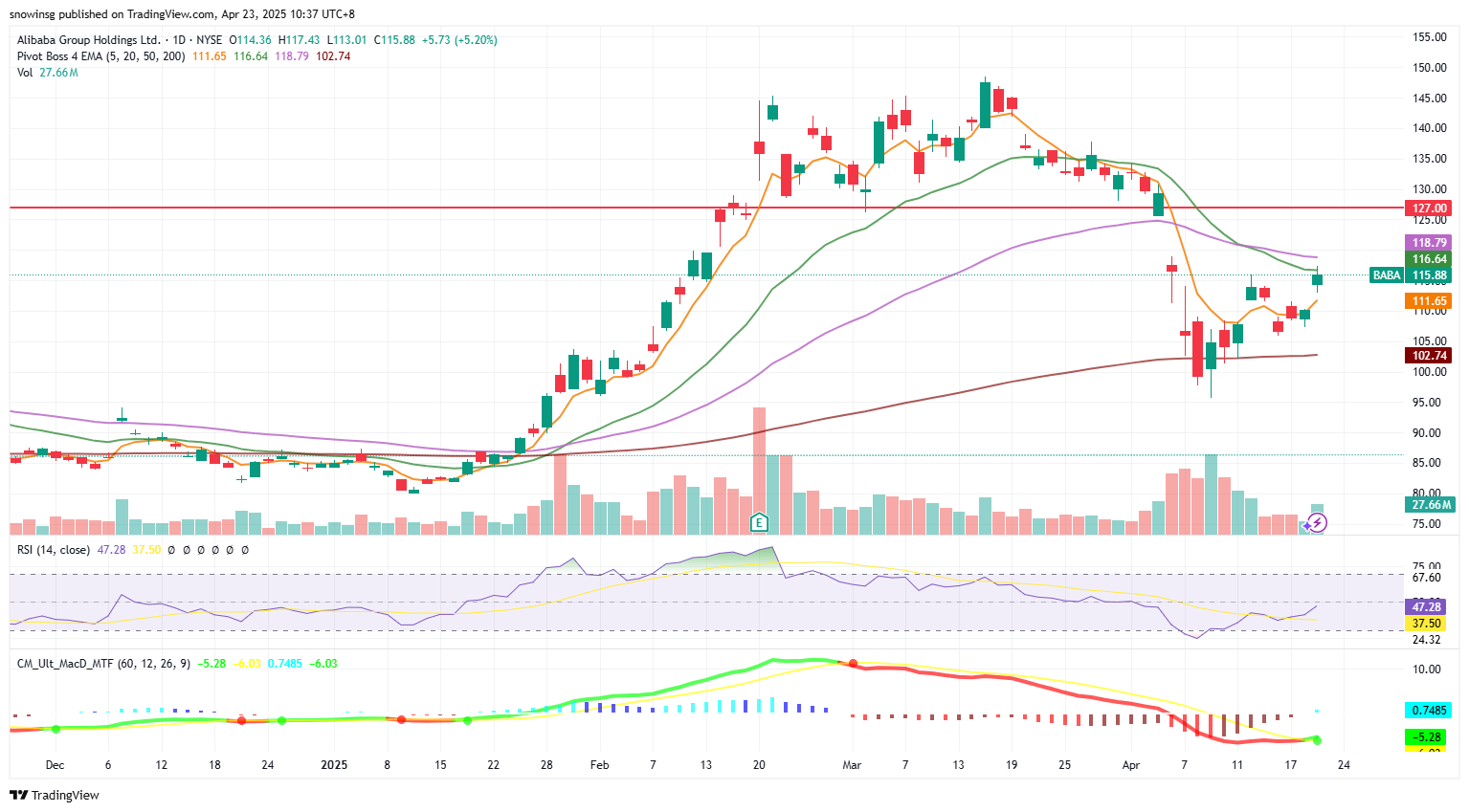Click the green 116.64 EMA axis label

[1429, 259]
